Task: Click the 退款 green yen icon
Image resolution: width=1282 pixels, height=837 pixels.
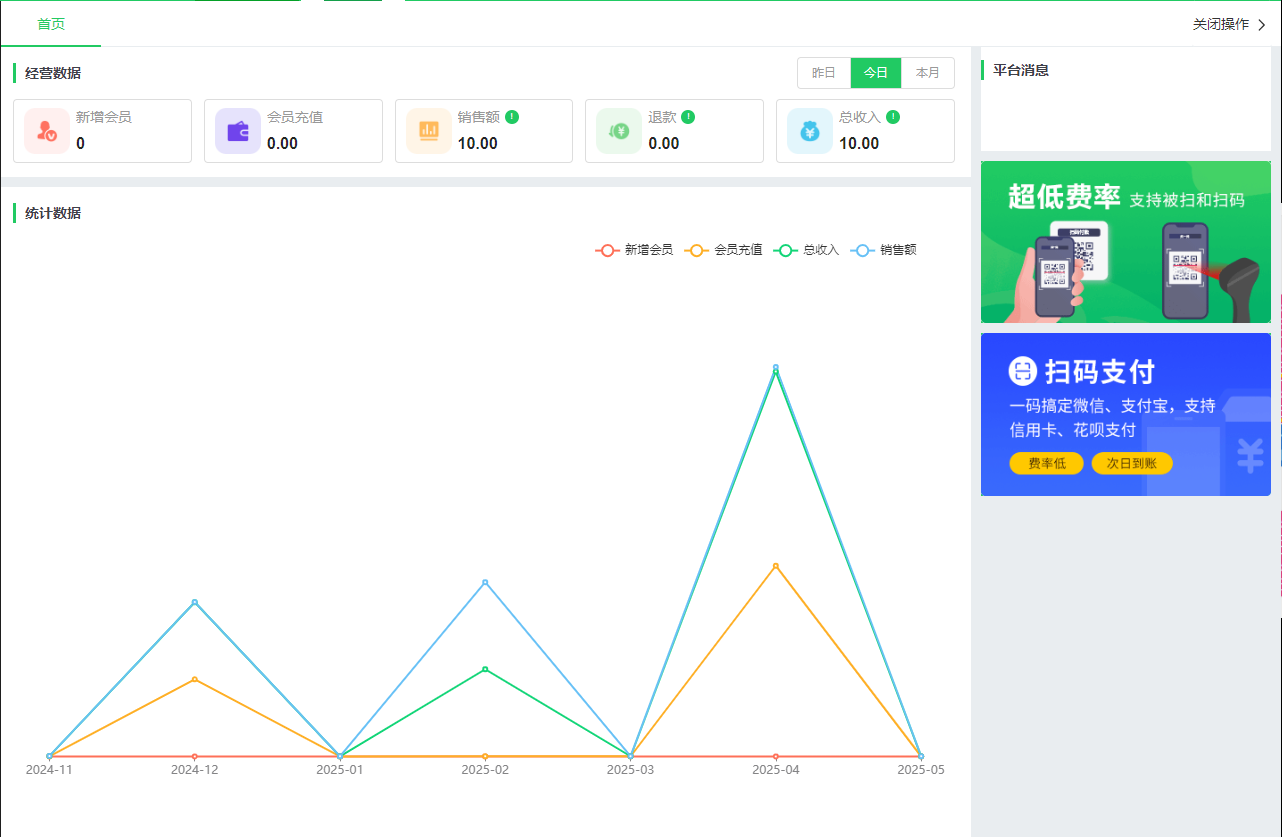Action: (619, 131)
